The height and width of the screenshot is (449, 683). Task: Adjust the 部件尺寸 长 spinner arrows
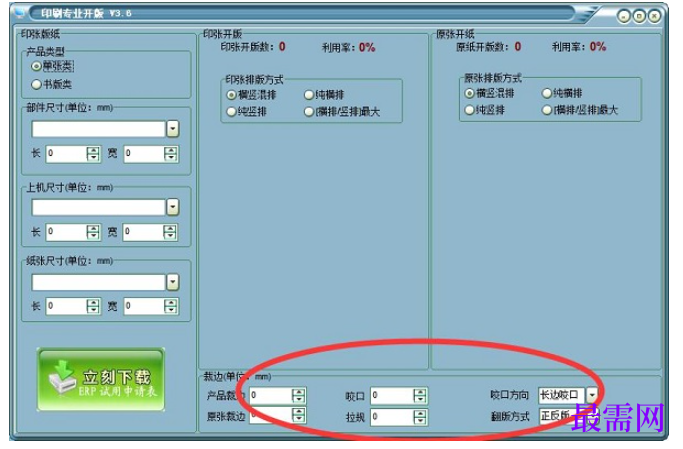tap(93, 153)
